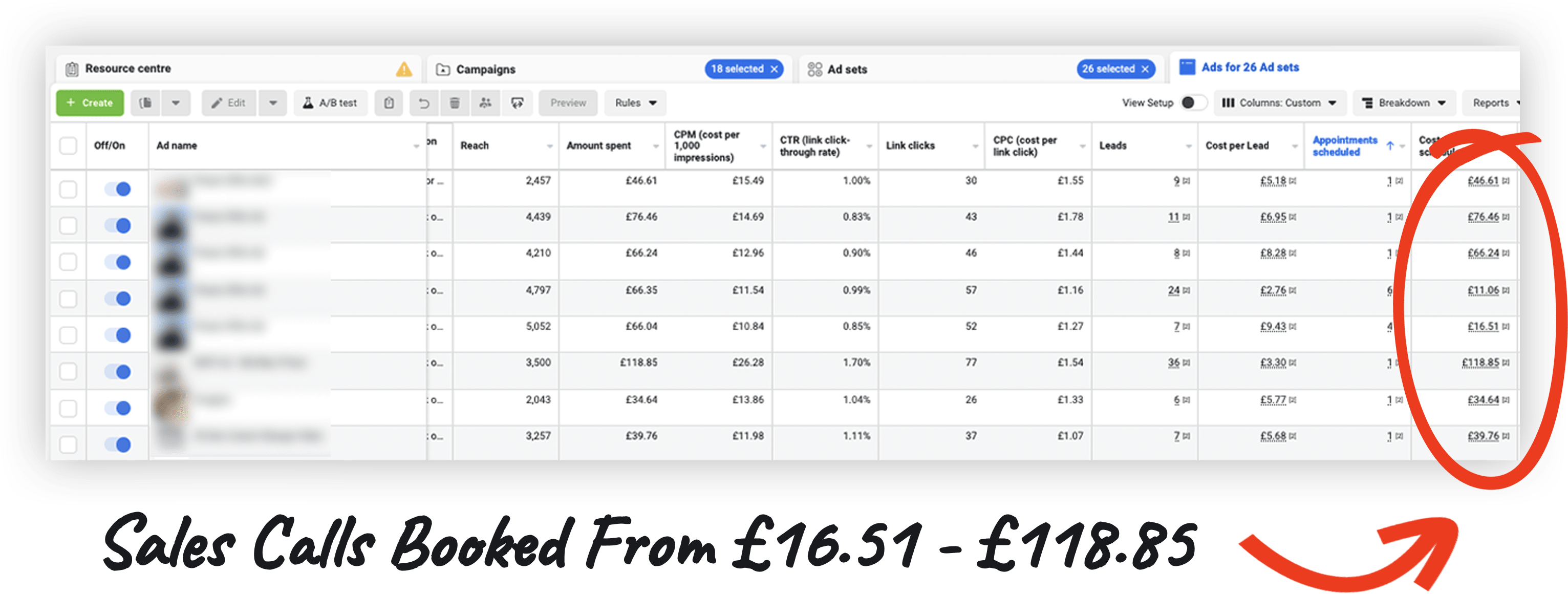Sort by Appointments scheduled column header
The width and height of the screenshot is (1568, 594).
[x=1344, y=145]
